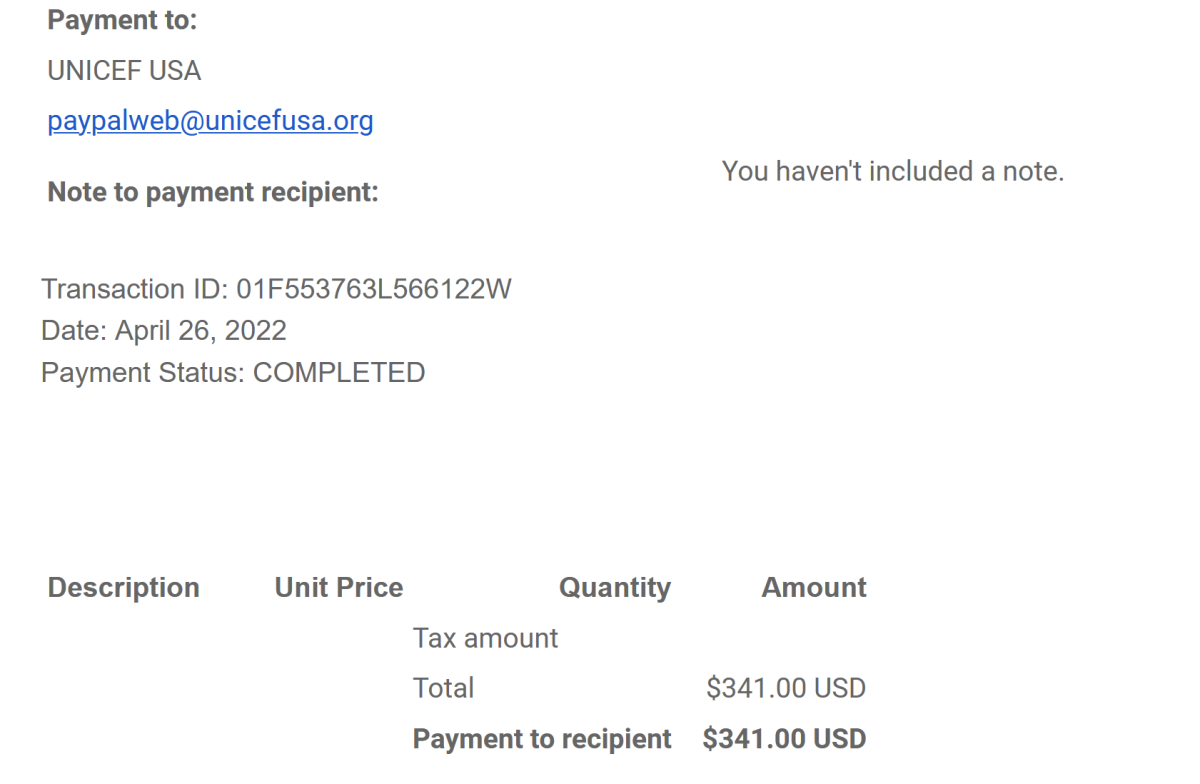This screenshot has width=1200, height=784.
Task: Click the Payment to: heading
Action: coord(122,21)
